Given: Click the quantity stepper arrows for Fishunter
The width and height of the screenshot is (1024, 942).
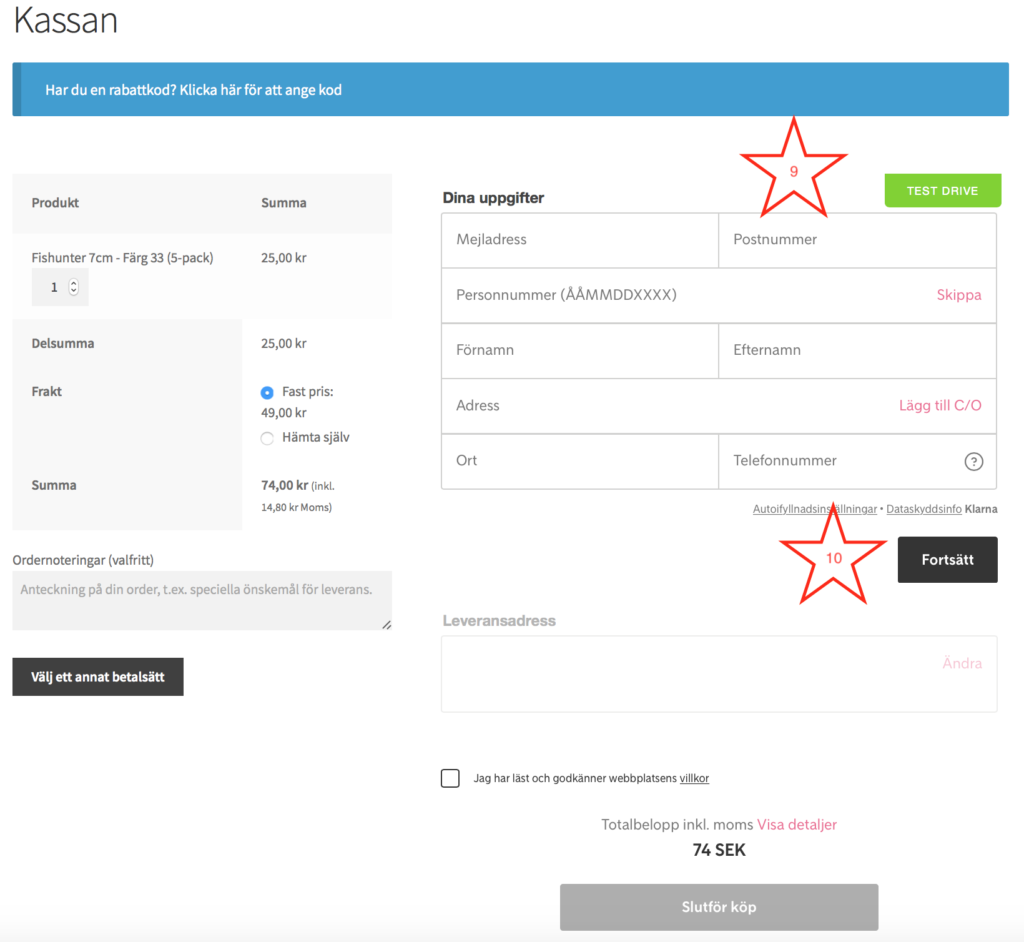Looking at the screenshot, I should (x=74, y=287).
